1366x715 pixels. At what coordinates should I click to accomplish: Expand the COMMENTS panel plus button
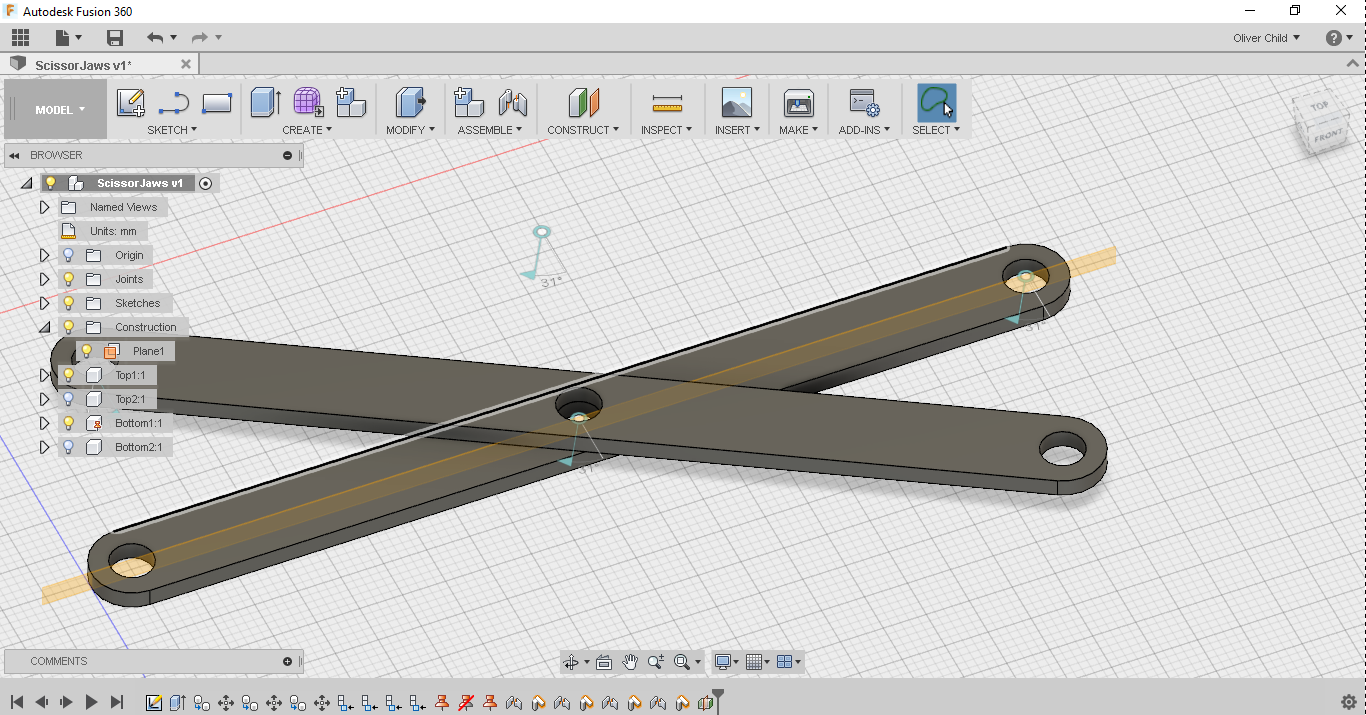288,661
